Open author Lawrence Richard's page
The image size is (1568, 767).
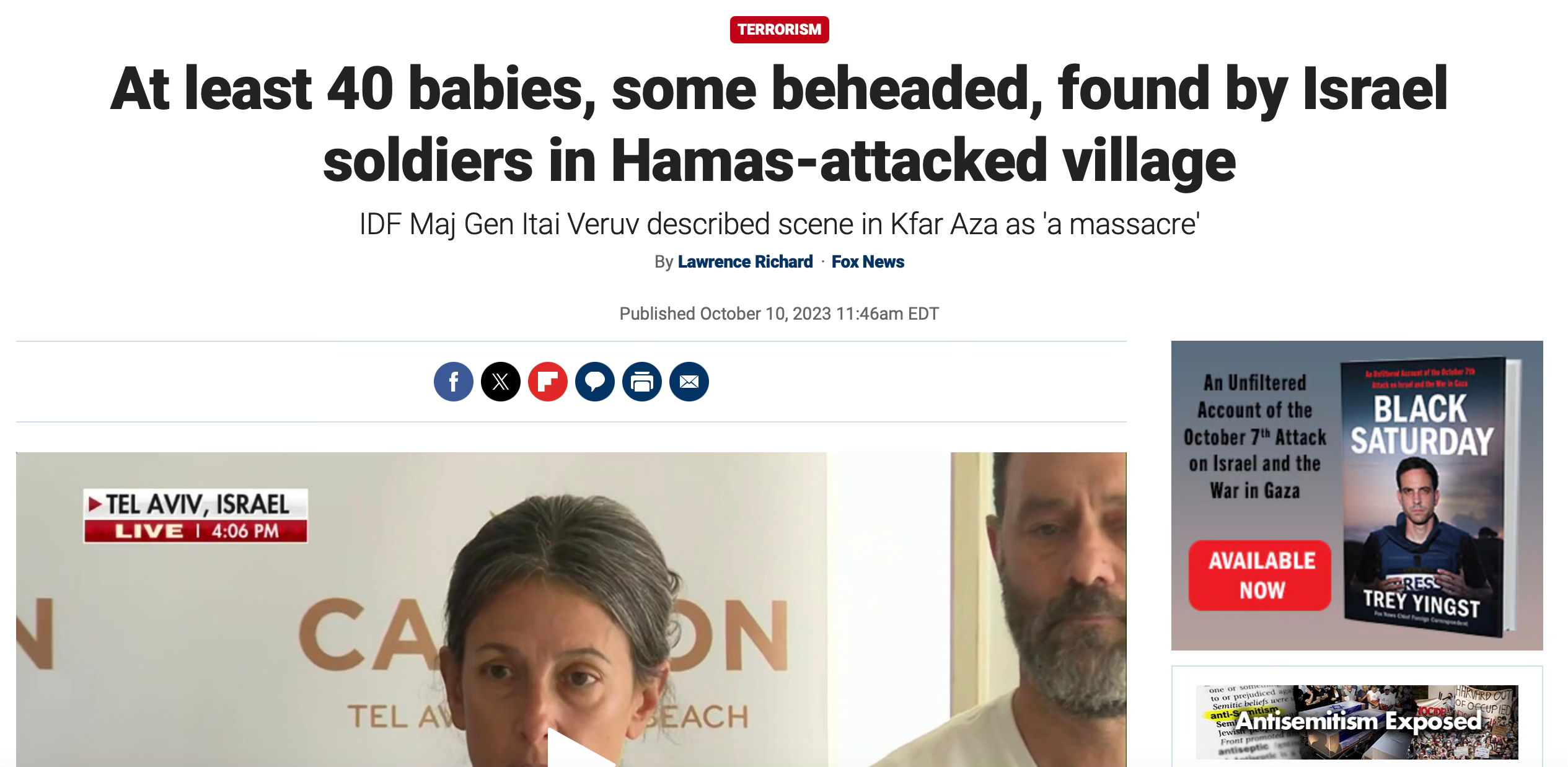(x=745, y=262)
